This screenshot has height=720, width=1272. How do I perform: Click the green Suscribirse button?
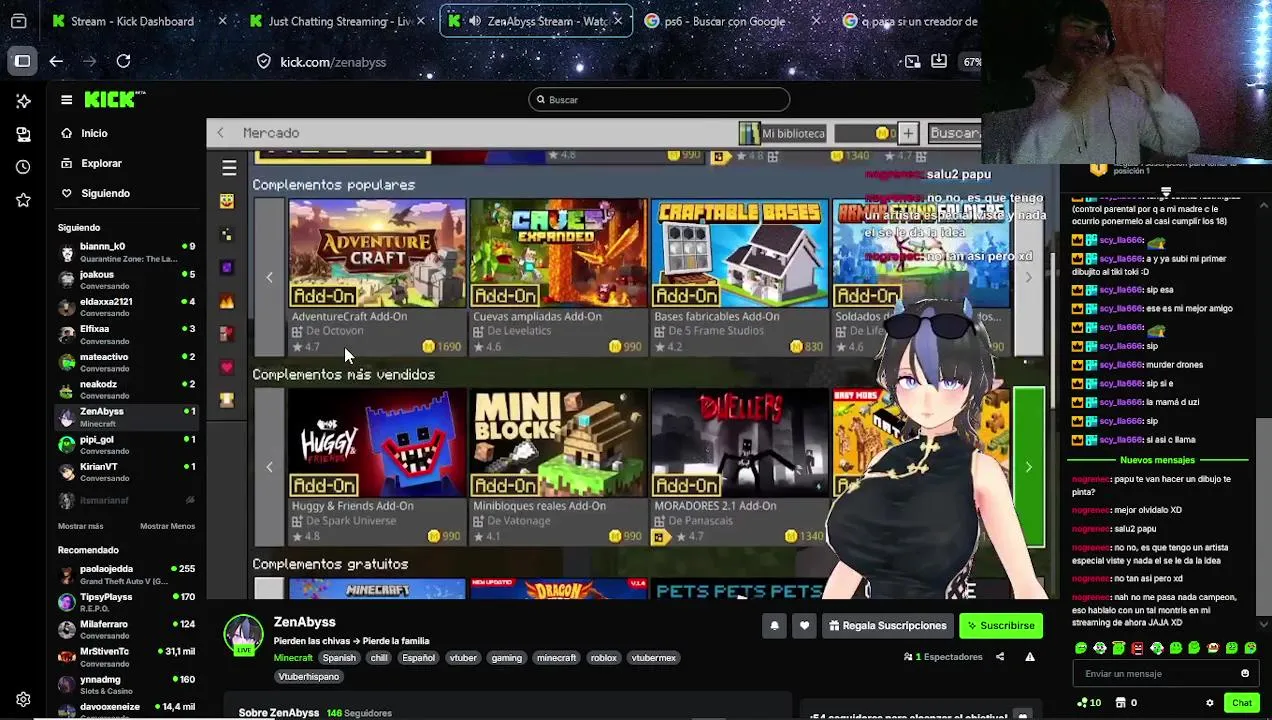point(1000,626)
